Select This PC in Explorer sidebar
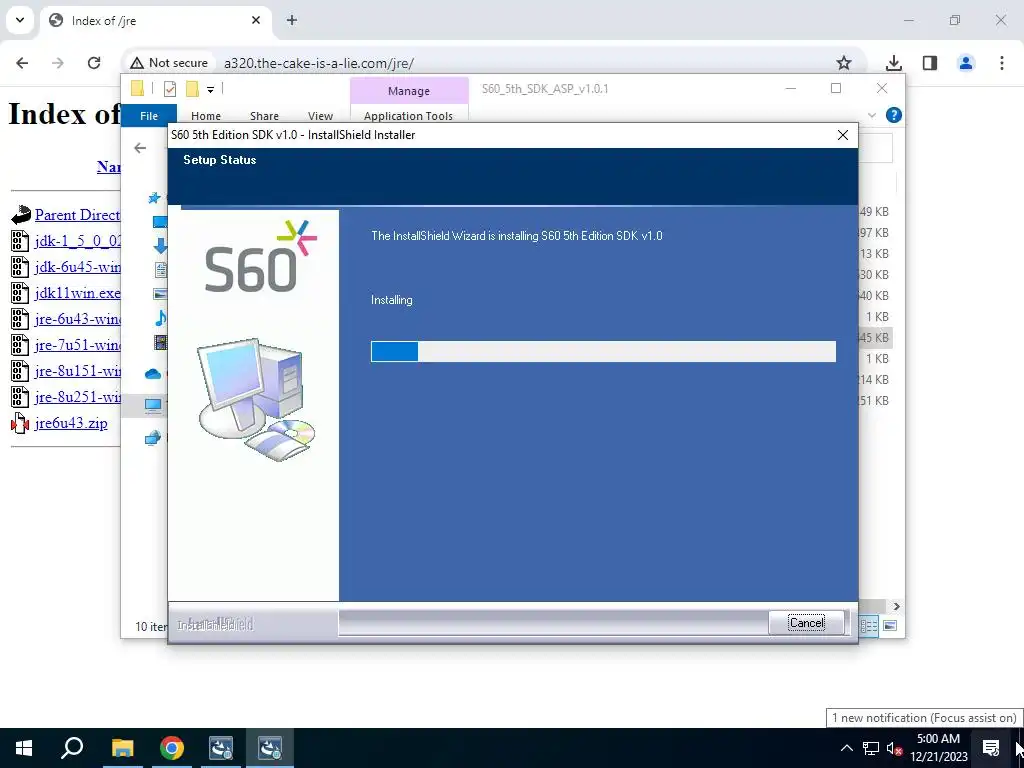Screen dimensions: 1024x768 click(153, 406)
